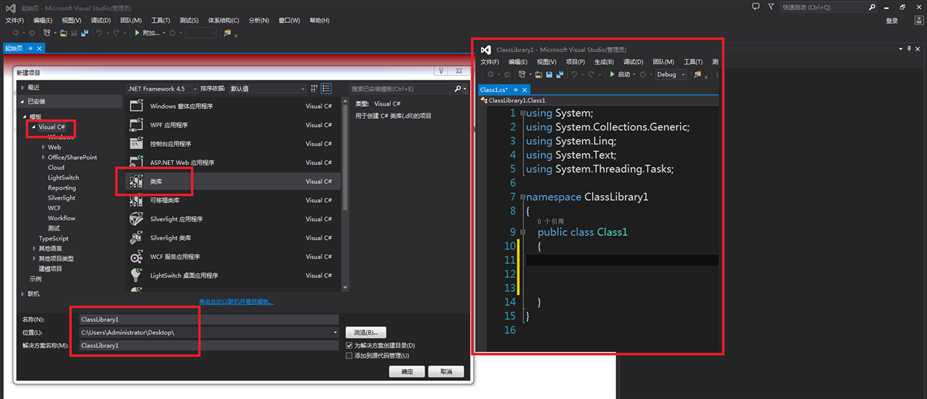Expand the Office/SharePoint tree node
This screenshot has height=399, width=927.
pos(43,157)
